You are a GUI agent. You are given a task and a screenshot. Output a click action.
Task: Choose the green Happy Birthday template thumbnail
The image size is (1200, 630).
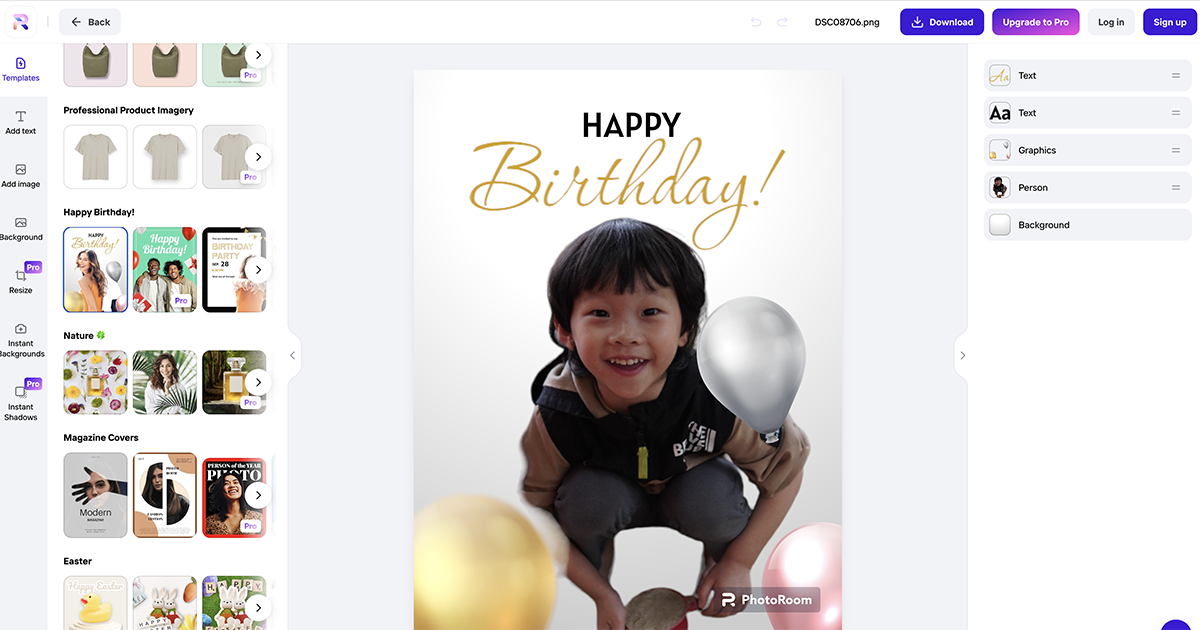(165, 270)
